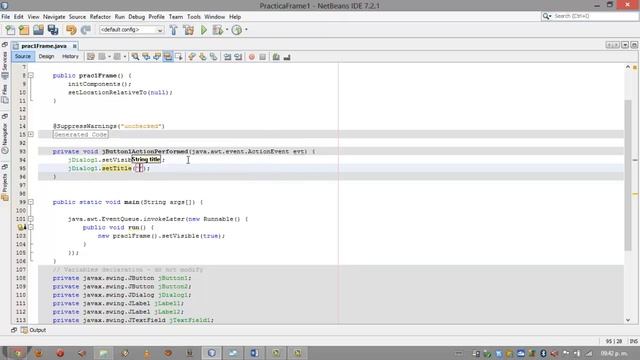Click Stop Macro Recording icon
The width and height of the screenshot is (640, 360).
pyautogui.click(x=262, y=57)
